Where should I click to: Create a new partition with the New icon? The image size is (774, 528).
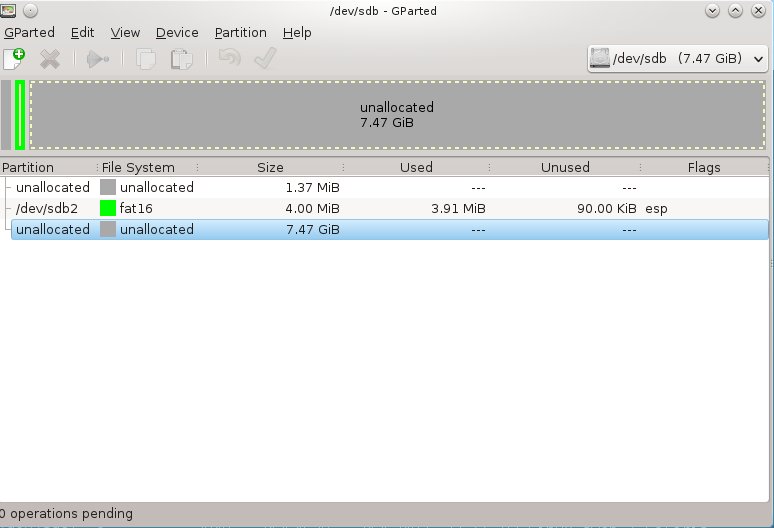click(14, 59)
